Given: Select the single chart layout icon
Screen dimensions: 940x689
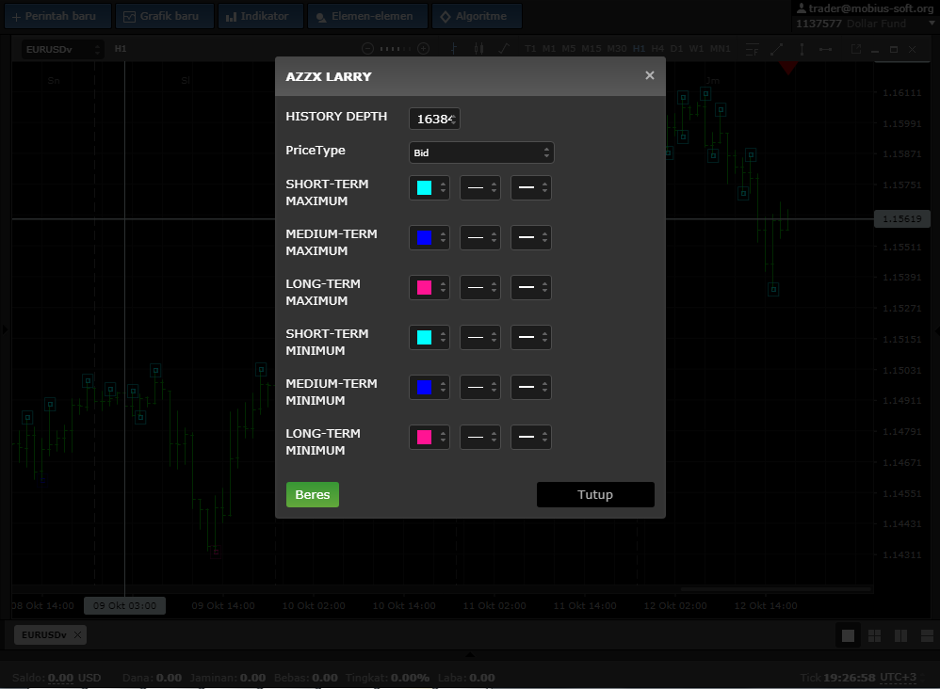Looking at the screenshot, I should click(x=848, y=636).
